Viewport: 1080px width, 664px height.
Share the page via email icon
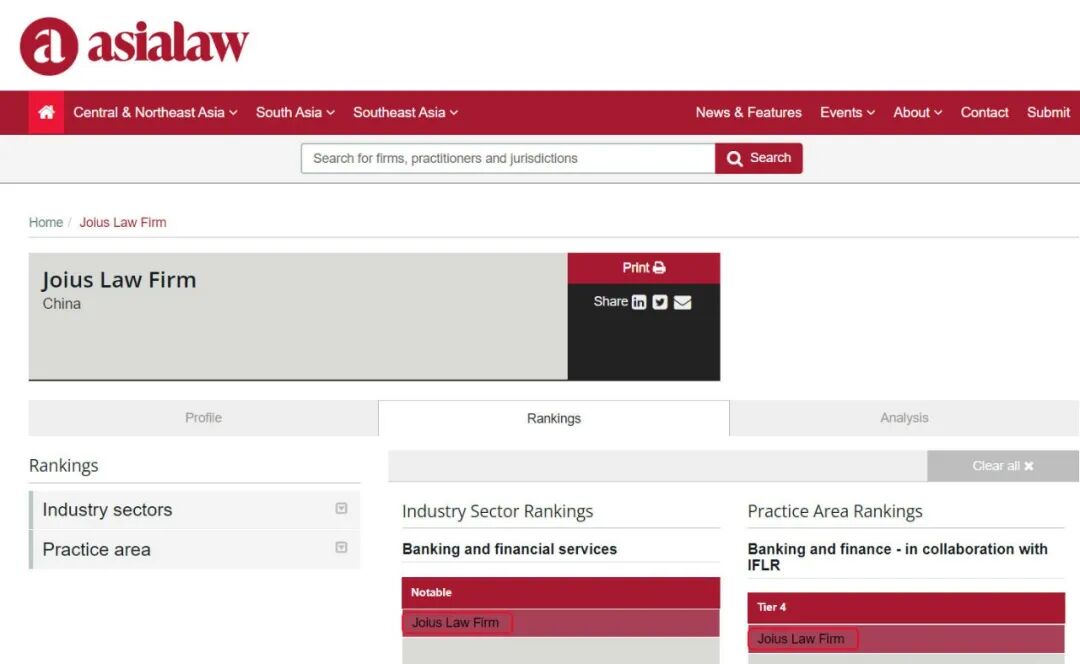point(682,302)
